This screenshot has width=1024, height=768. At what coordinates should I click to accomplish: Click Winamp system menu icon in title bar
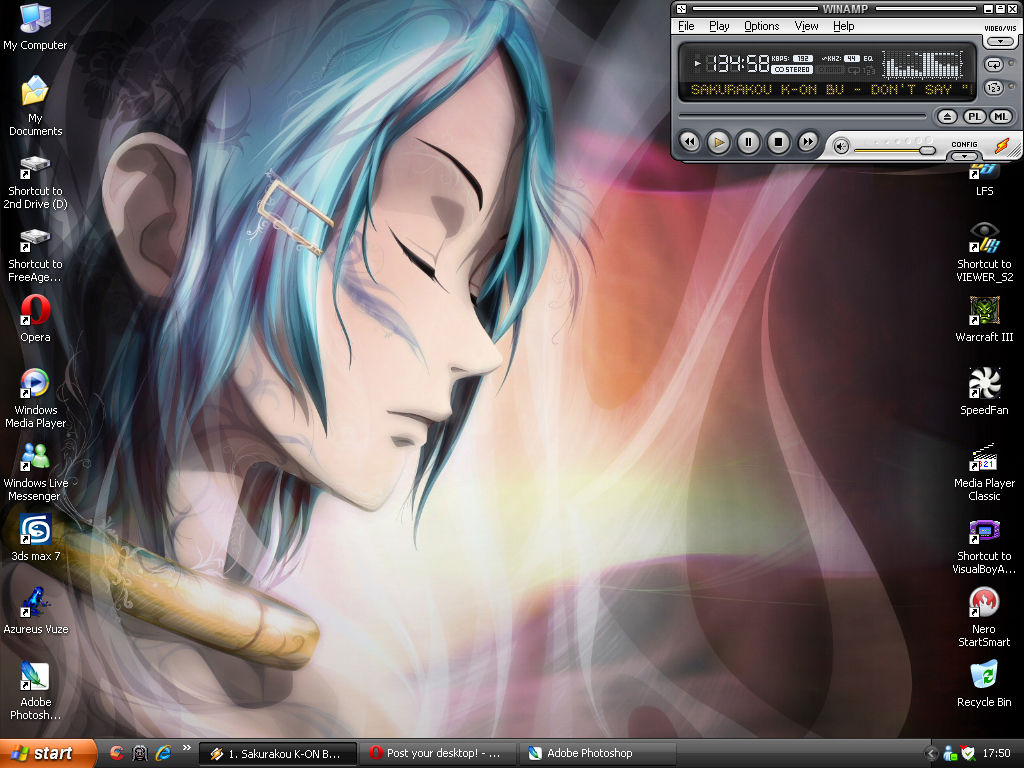(x=681, y=8)
